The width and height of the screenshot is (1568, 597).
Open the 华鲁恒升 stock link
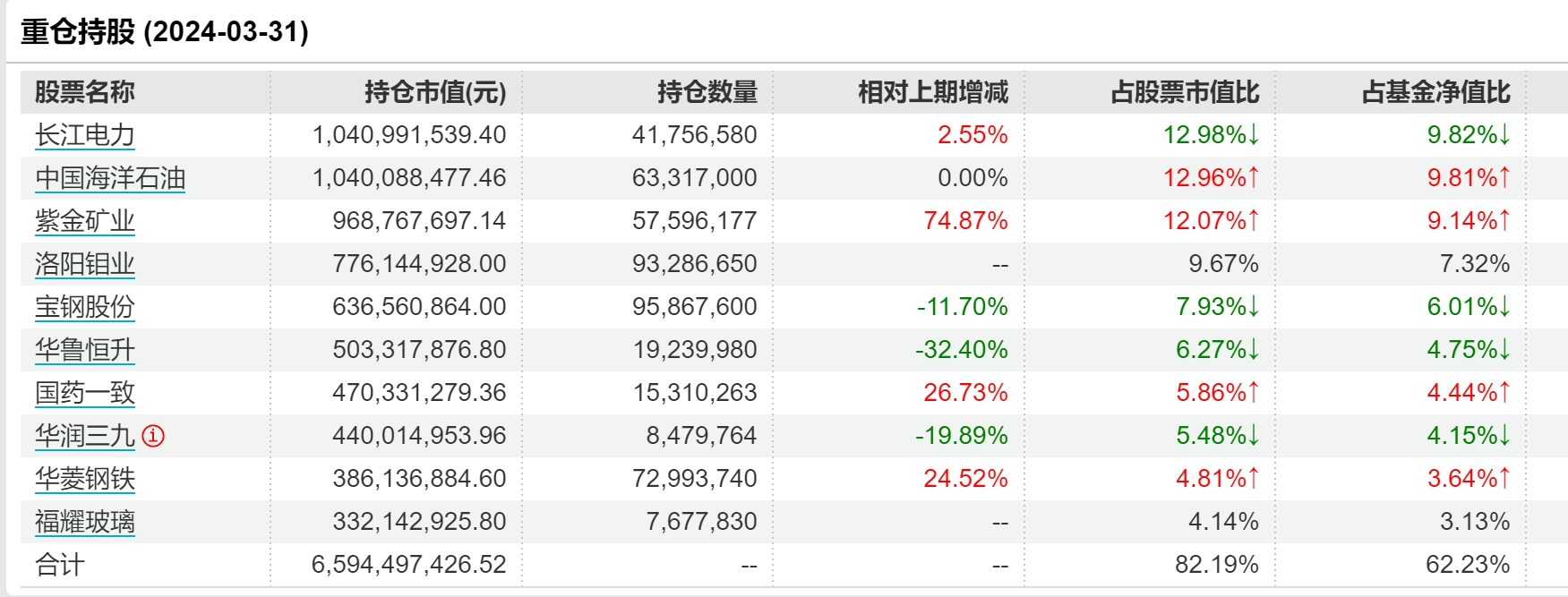[85, 350]
